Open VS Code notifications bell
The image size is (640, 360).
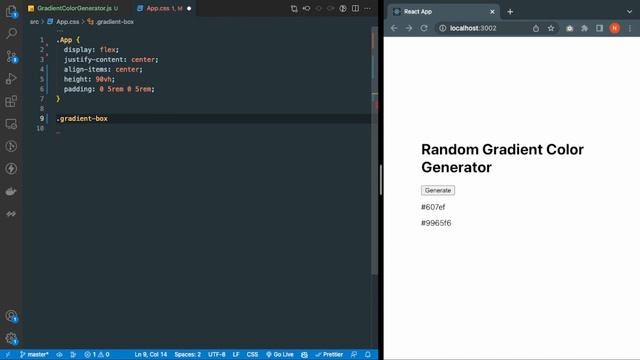[x=368, y=354]
